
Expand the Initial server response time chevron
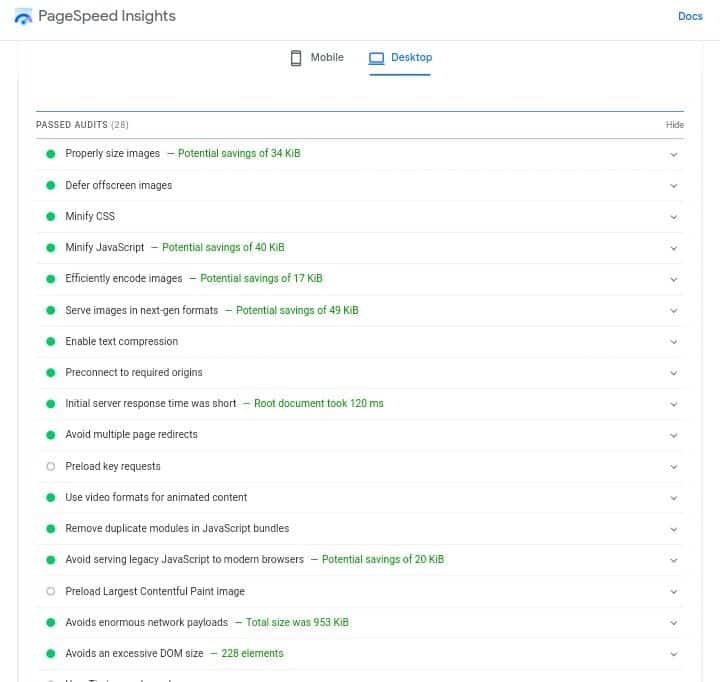coord(673,405)
